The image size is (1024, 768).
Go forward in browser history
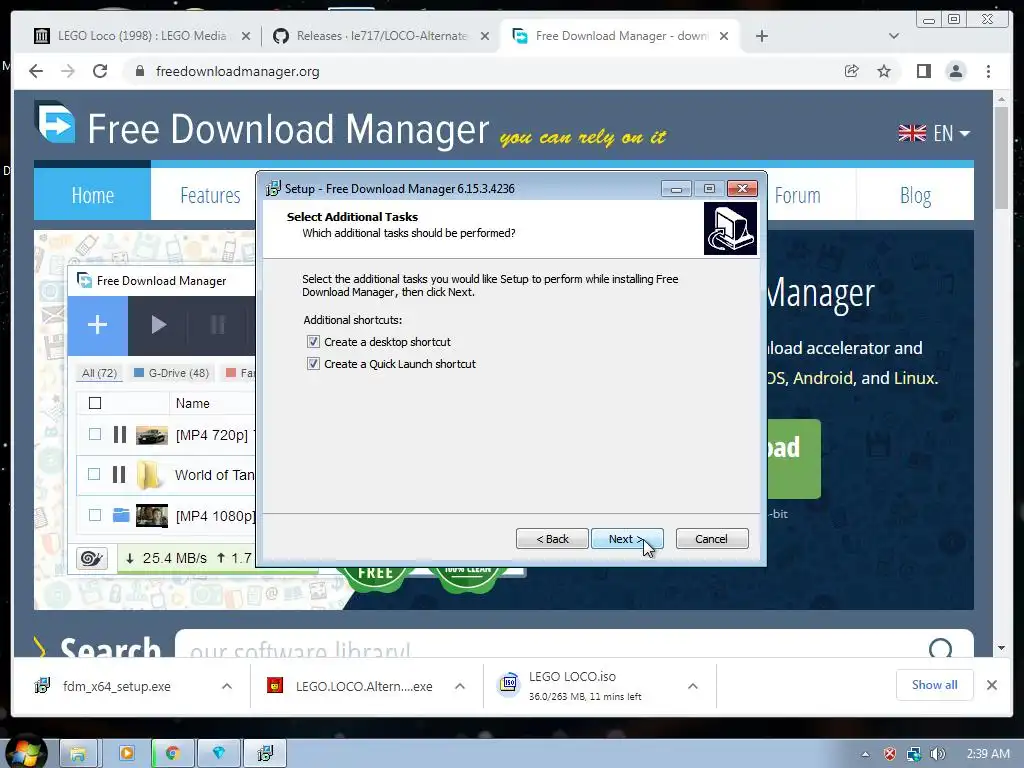[68, 71]
